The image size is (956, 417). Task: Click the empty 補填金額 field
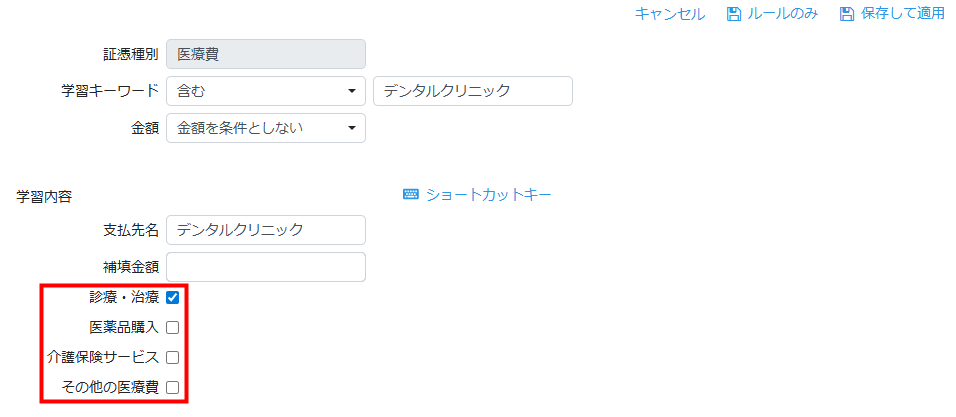pos(265,267)
